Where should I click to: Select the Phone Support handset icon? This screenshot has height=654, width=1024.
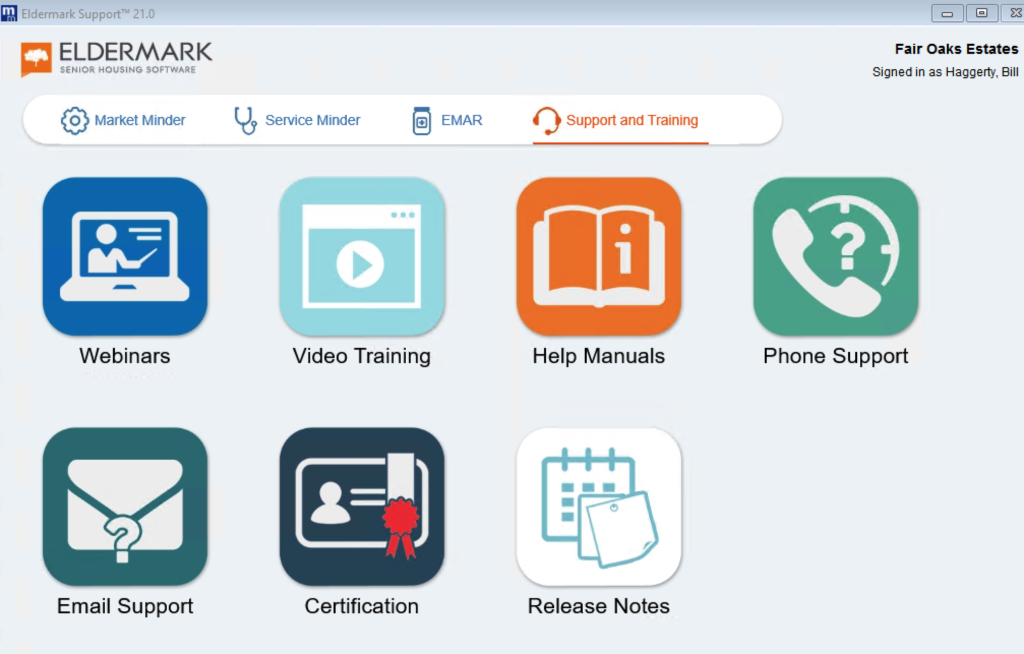coord(836,256)
